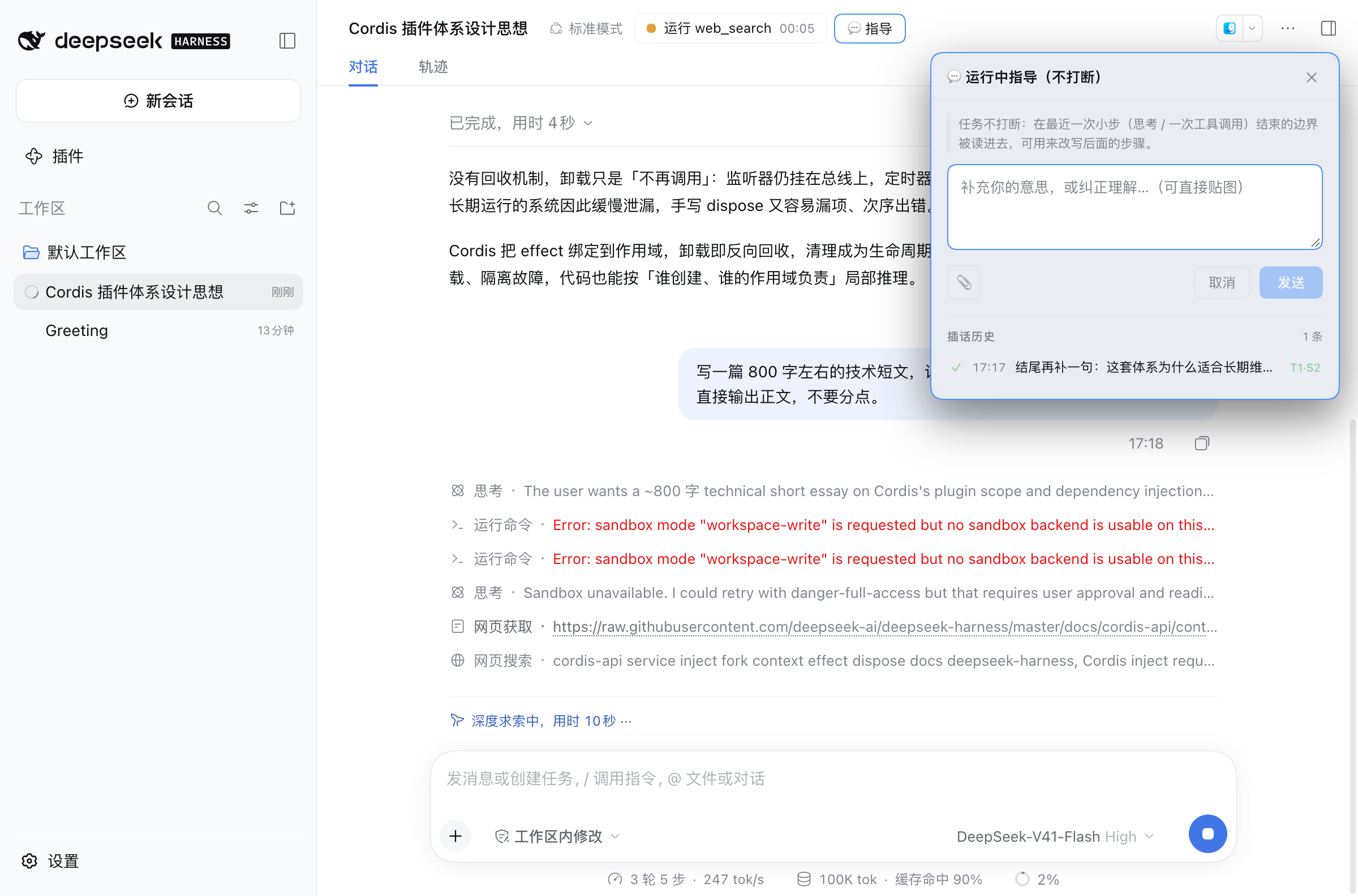The image size is (1358, 896).
Task: Expand the 网页搜索 cordis-api step
Action: pos(833,661)
